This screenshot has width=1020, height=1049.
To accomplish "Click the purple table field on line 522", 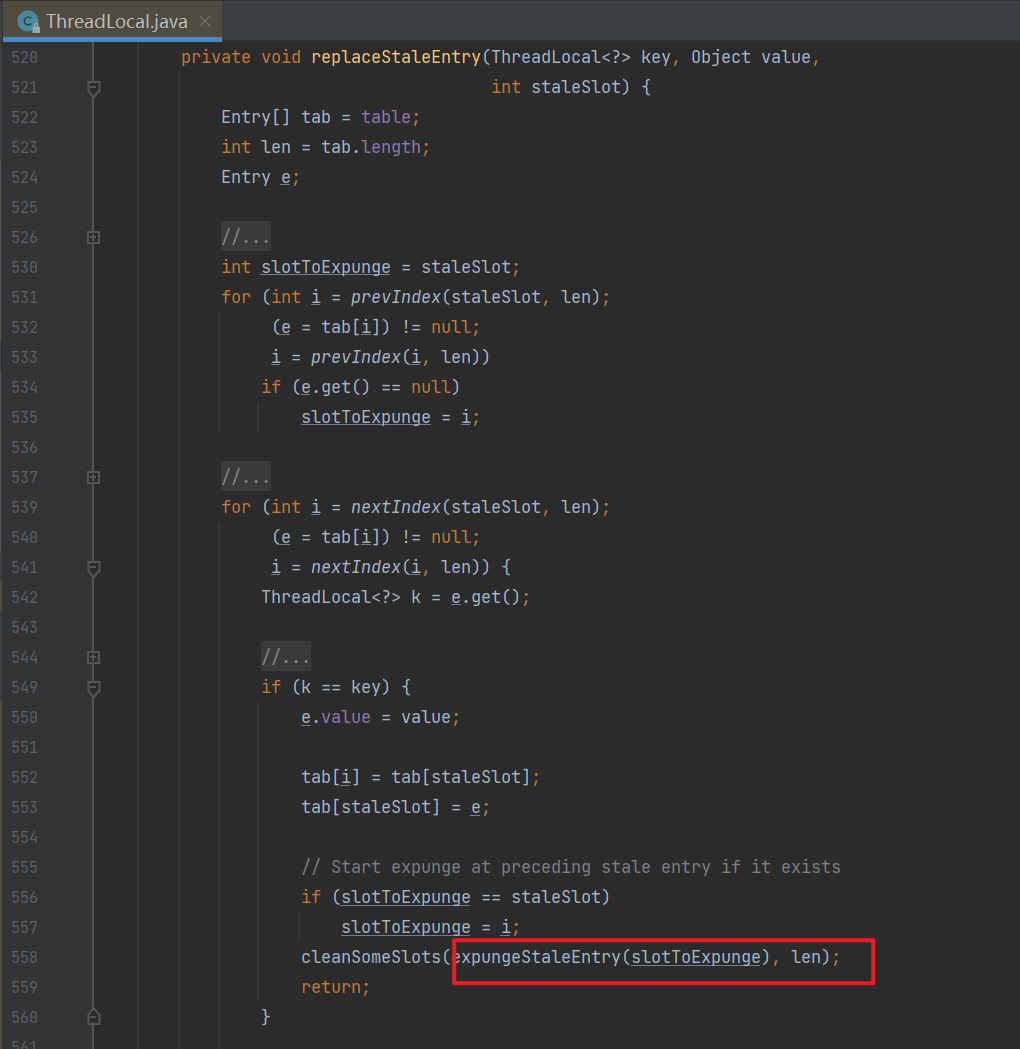I will click(x=386, y=118).
